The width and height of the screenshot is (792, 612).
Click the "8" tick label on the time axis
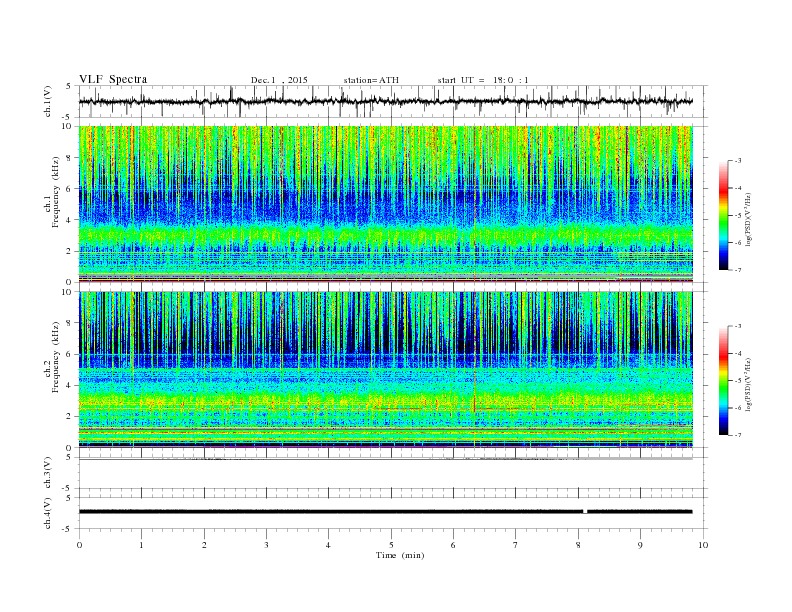pyautogui.click(x=578, y=545)
